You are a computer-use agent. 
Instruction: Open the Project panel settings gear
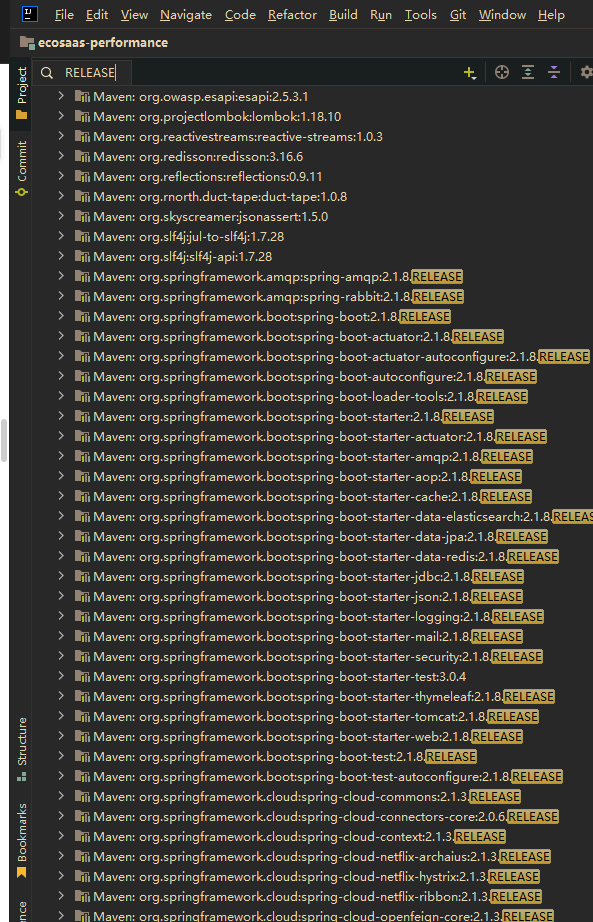[587, 72]
